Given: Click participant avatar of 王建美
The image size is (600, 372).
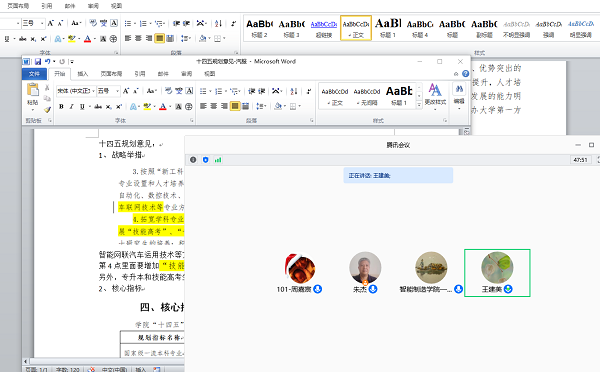Looking at the screenshot, I should click(497, 268).
